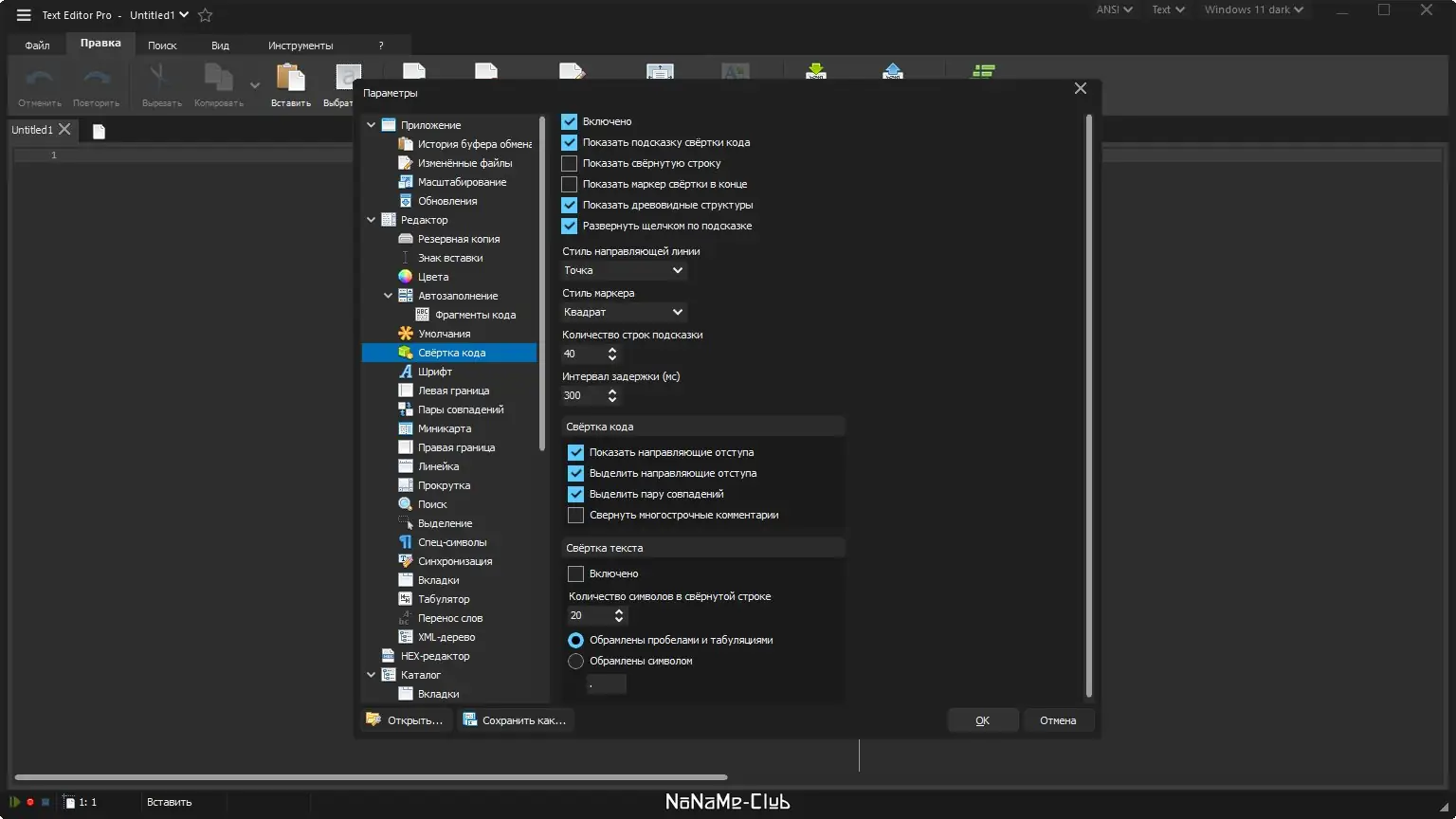1456x819 pixels.
Task: Select the Миникарта icon in tree
Action: click(x=406, y=428)
